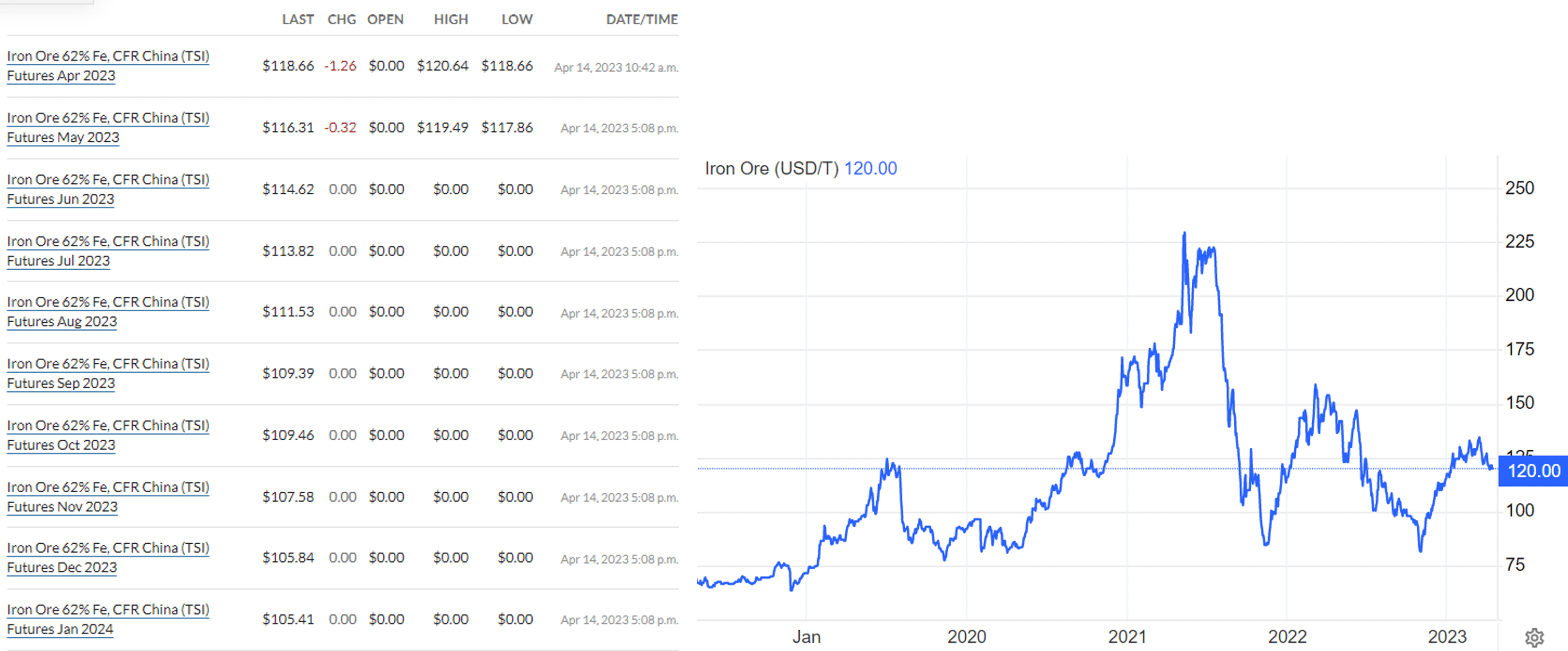The image size is (1568, 651).
Task: Click the LAST column header
Action: click(298, 19)
